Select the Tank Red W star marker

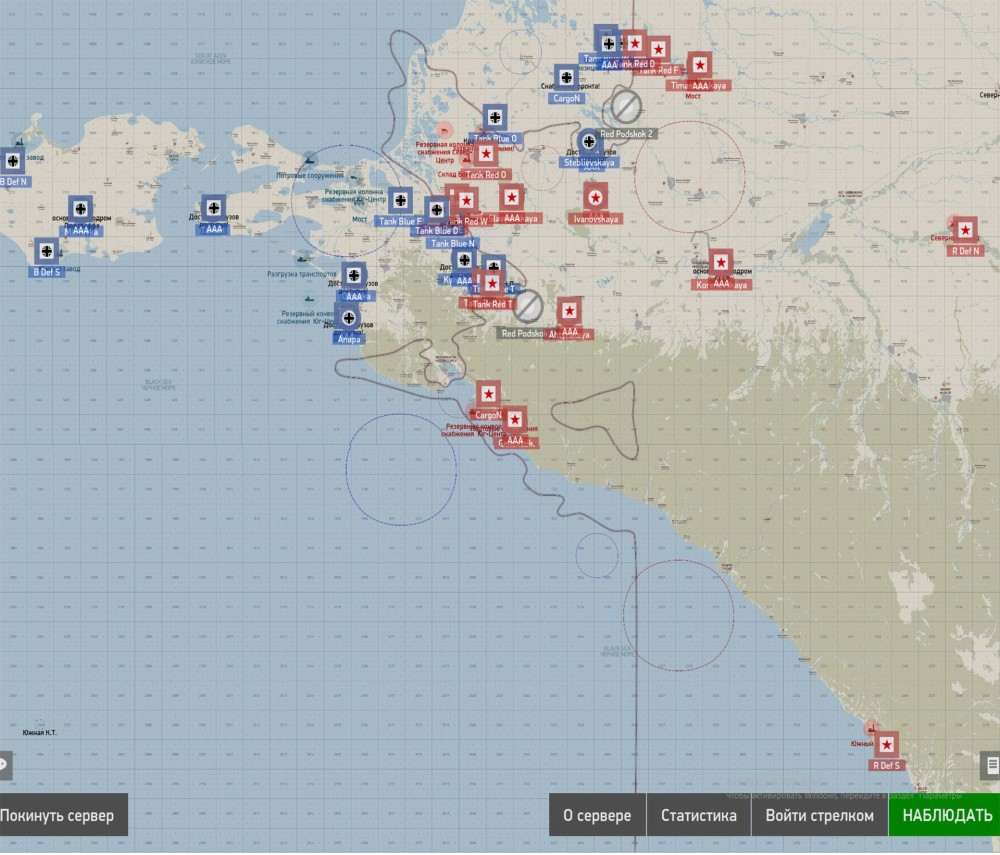pos(466,201)
